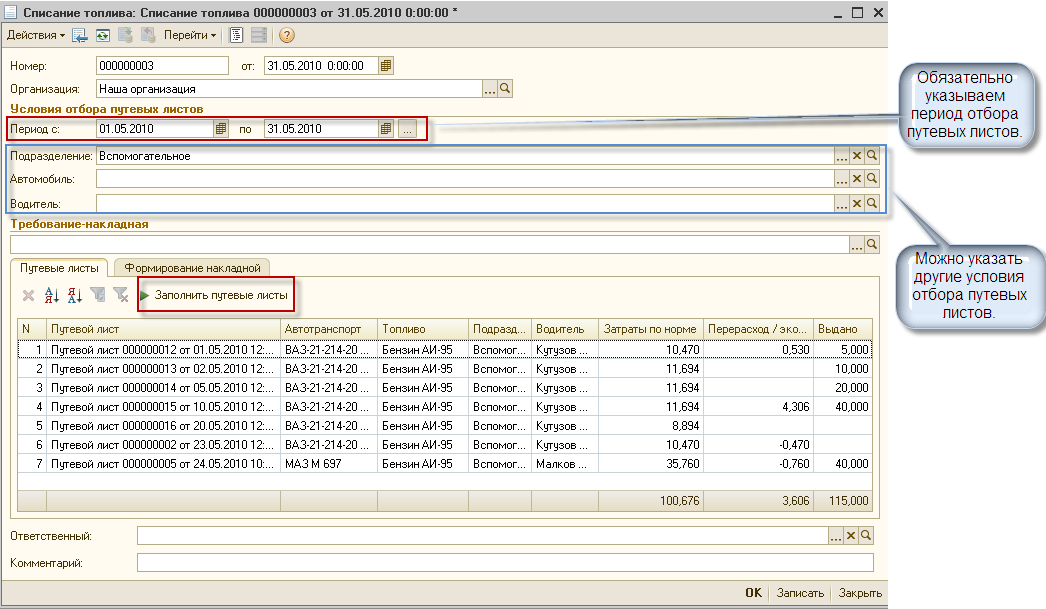This screenshot has height=609, width=1046.
Task: Open calendar for 'Период с' start date
Action: point(221,129)
